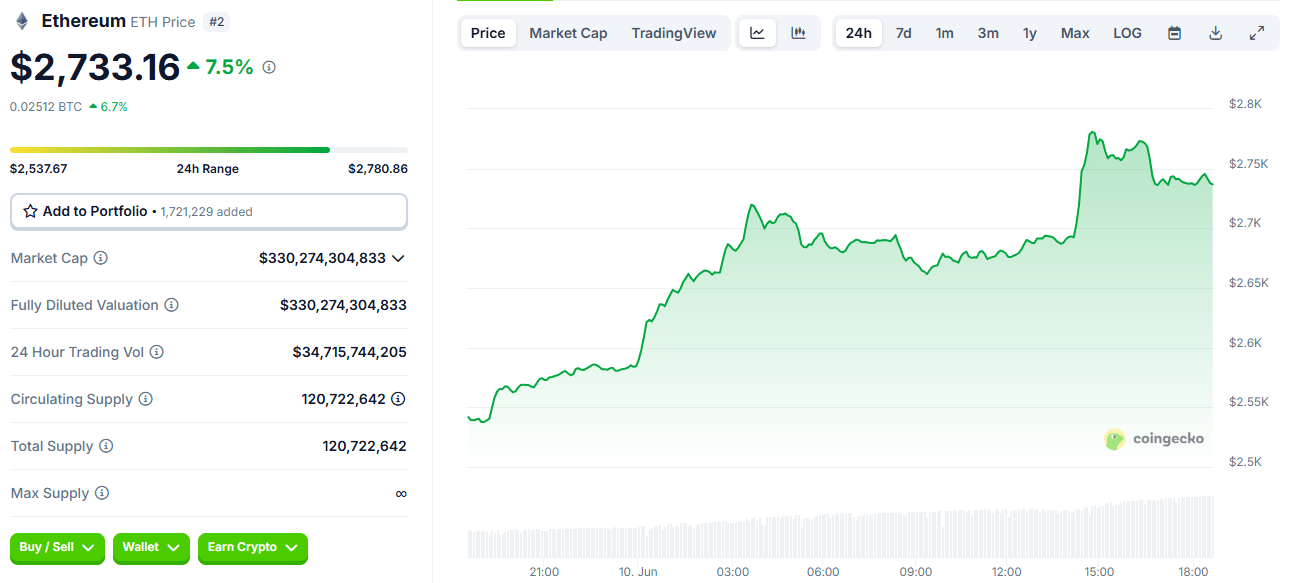Click the 0.02512 BTC value
Screen dimensions: 1291x583
coord(46,106)
